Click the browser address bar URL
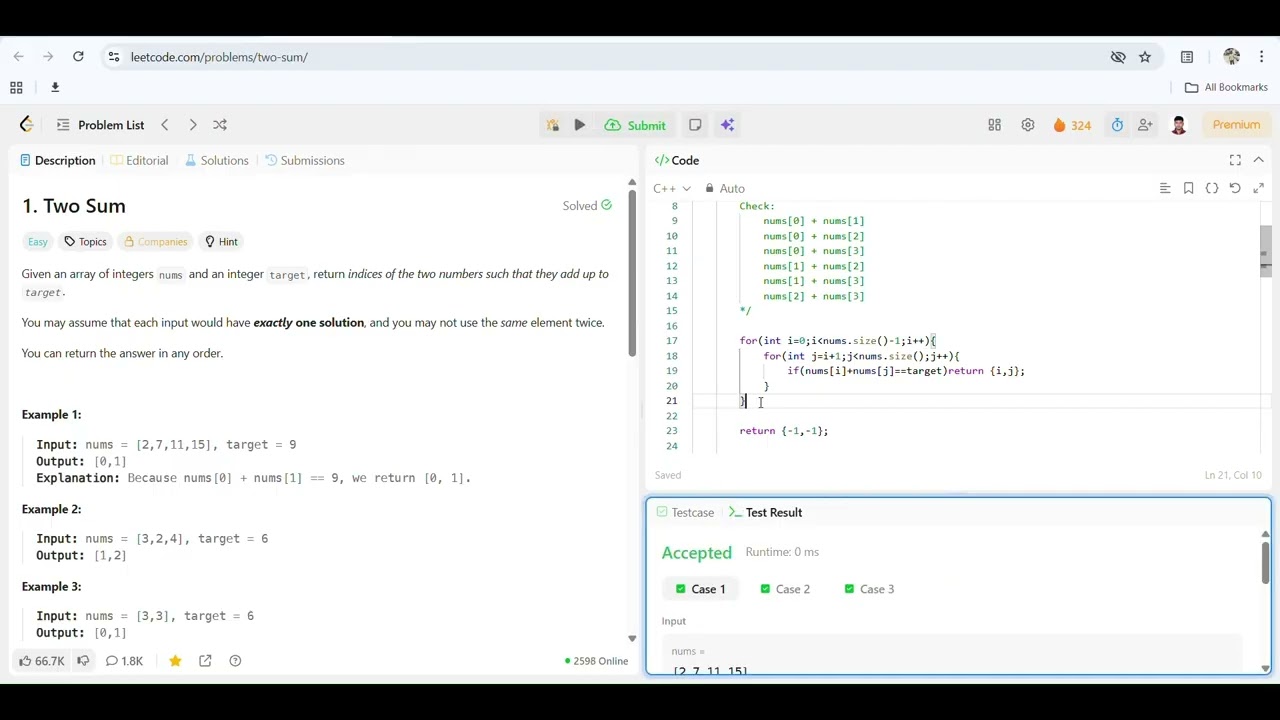The image size is (1280, 720). pyautogui.click(x=219, y=57)
